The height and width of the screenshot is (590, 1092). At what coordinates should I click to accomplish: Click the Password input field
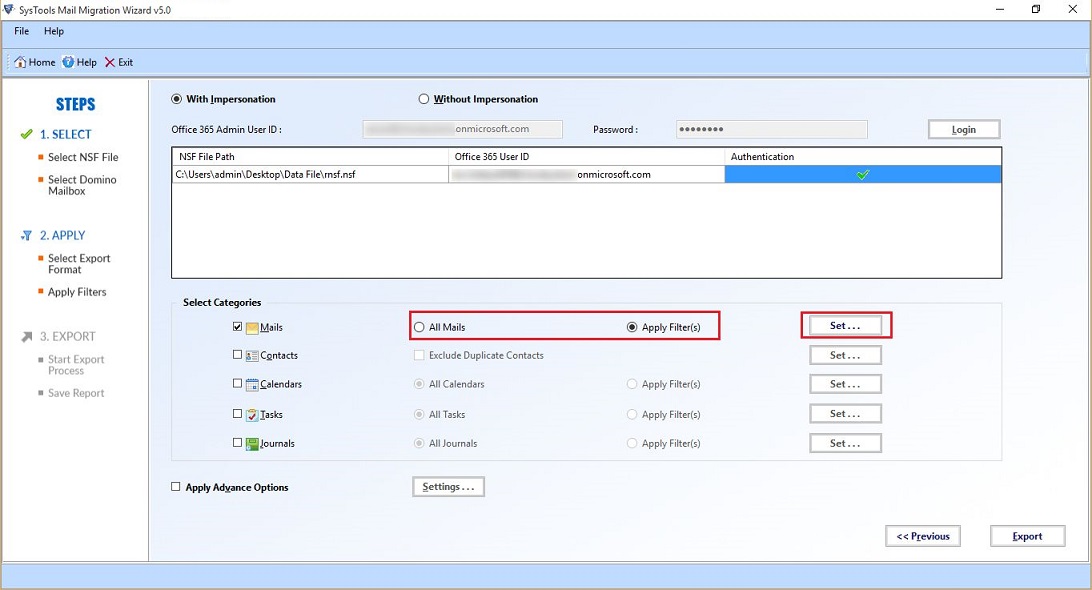coord(772,130)
